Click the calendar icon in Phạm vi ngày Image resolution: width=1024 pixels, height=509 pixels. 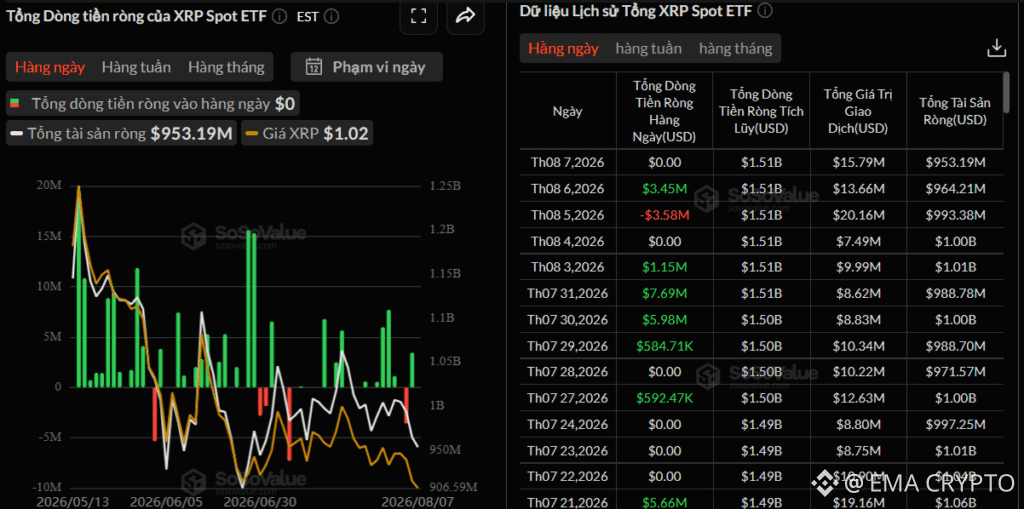coord(314,67)
